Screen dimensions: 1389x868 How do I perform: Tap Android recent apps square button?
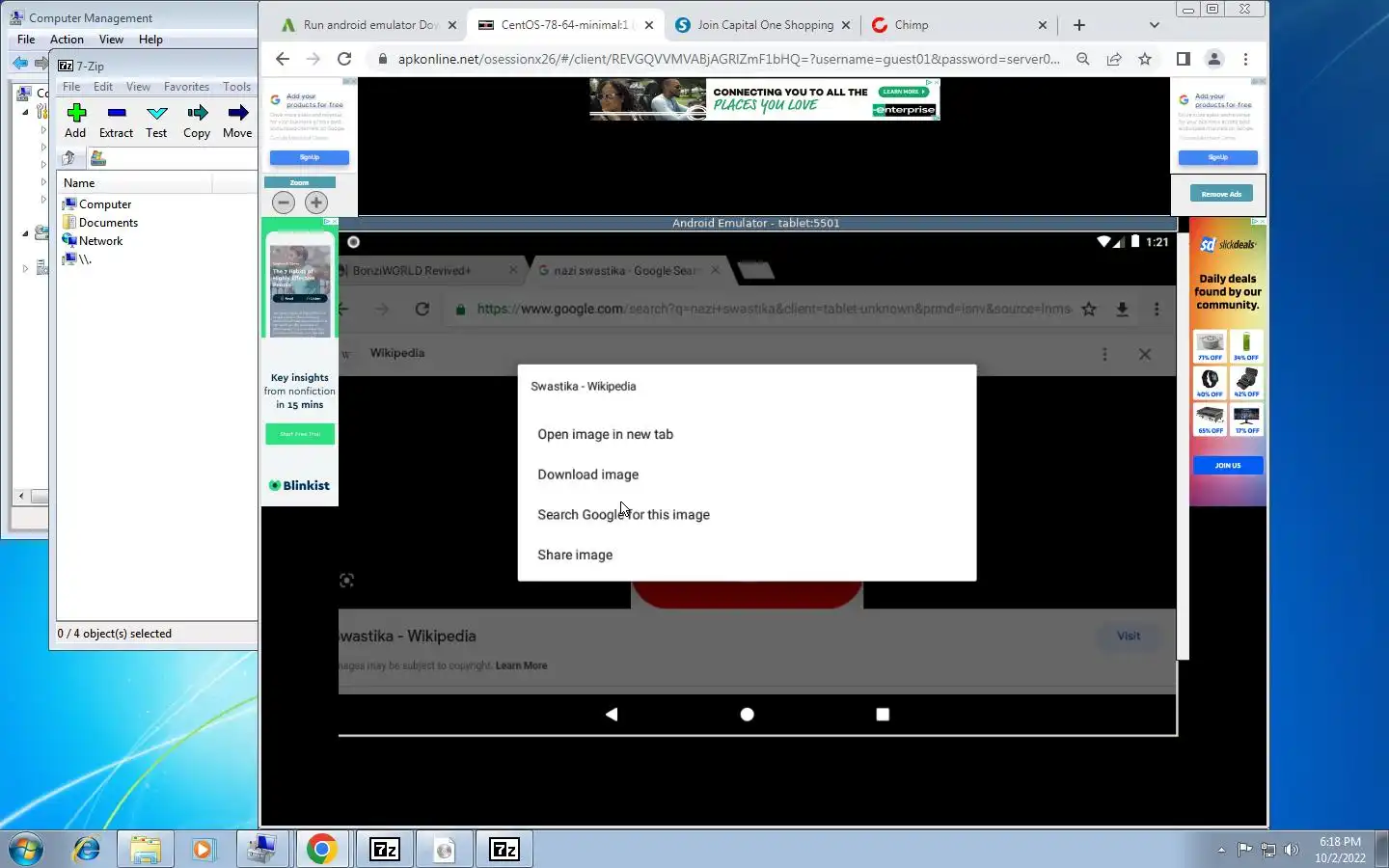point(883,715)
